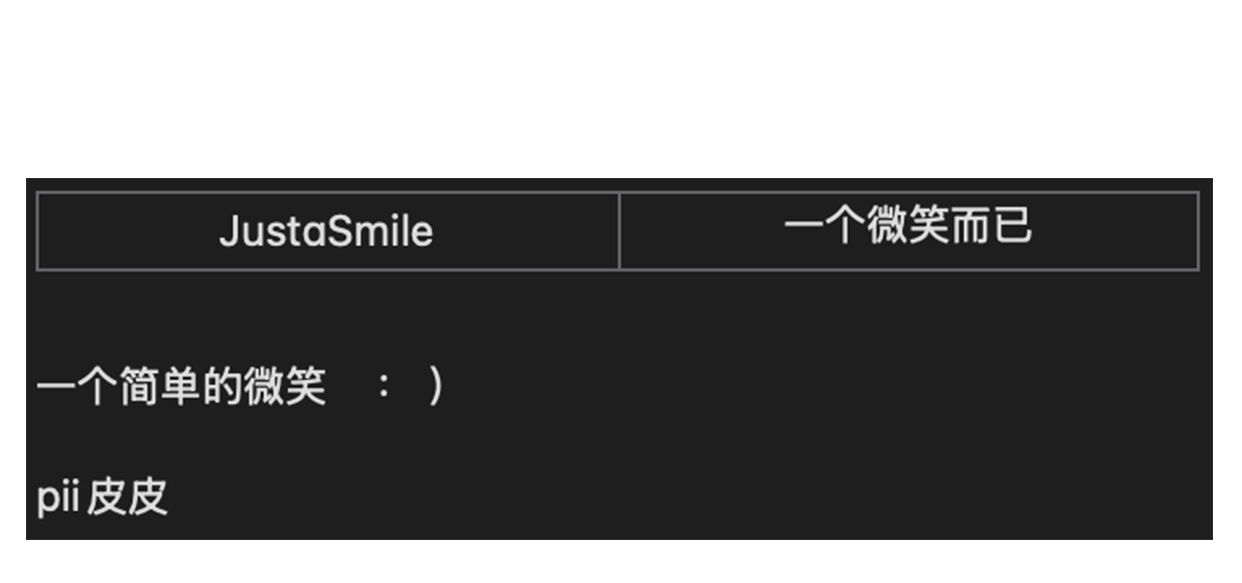Click the 一个简单的微笑 text line
Viewport: 1242px width, 583px height.
[x=181, y=387]
